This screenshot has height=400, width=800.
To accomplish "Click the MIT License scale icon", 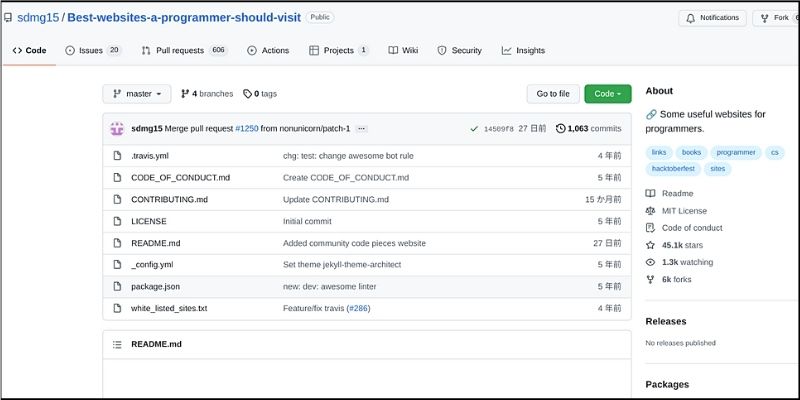I will 650,211.
